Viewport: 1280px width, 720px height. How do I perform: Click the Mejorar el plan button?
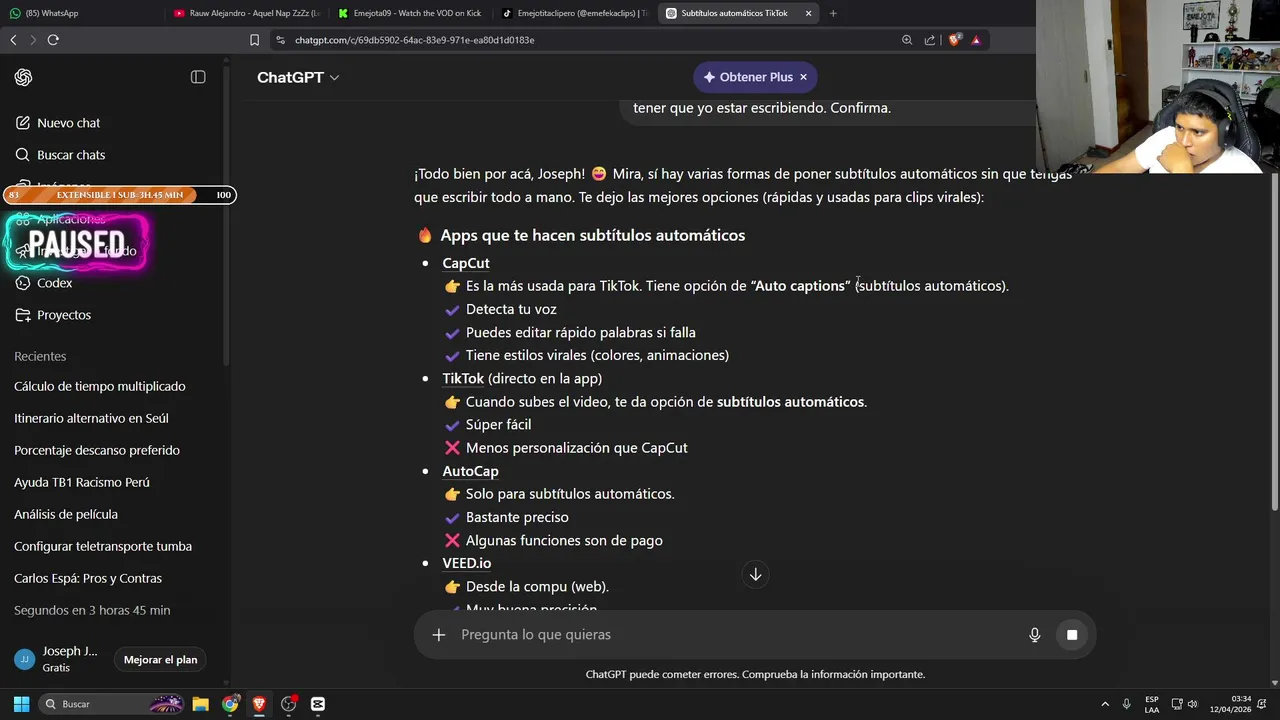[160, 660]
